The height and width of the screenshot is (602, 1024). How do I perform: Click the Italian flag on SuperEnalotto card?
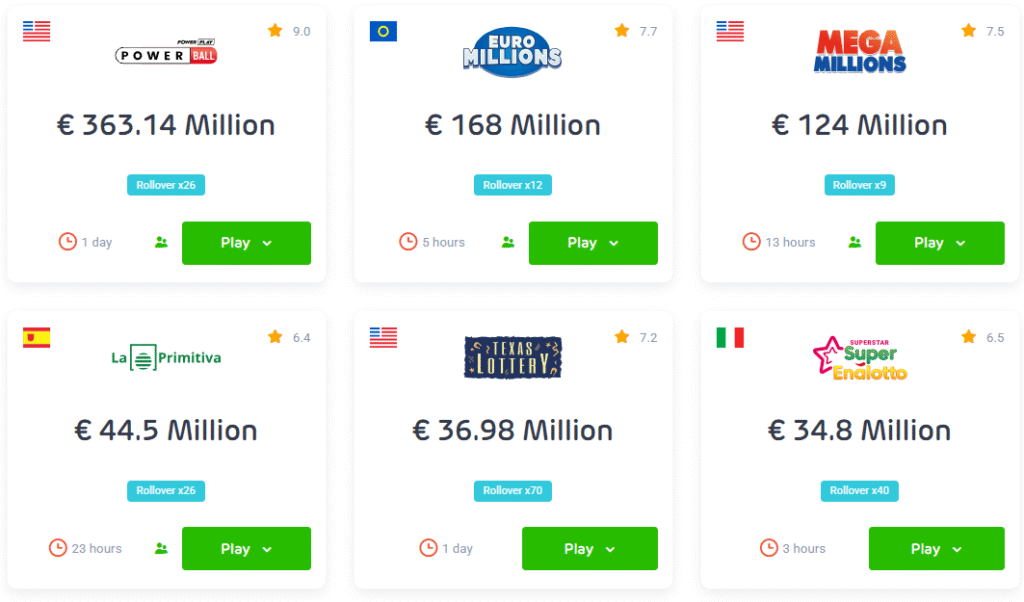click(729, 337)
